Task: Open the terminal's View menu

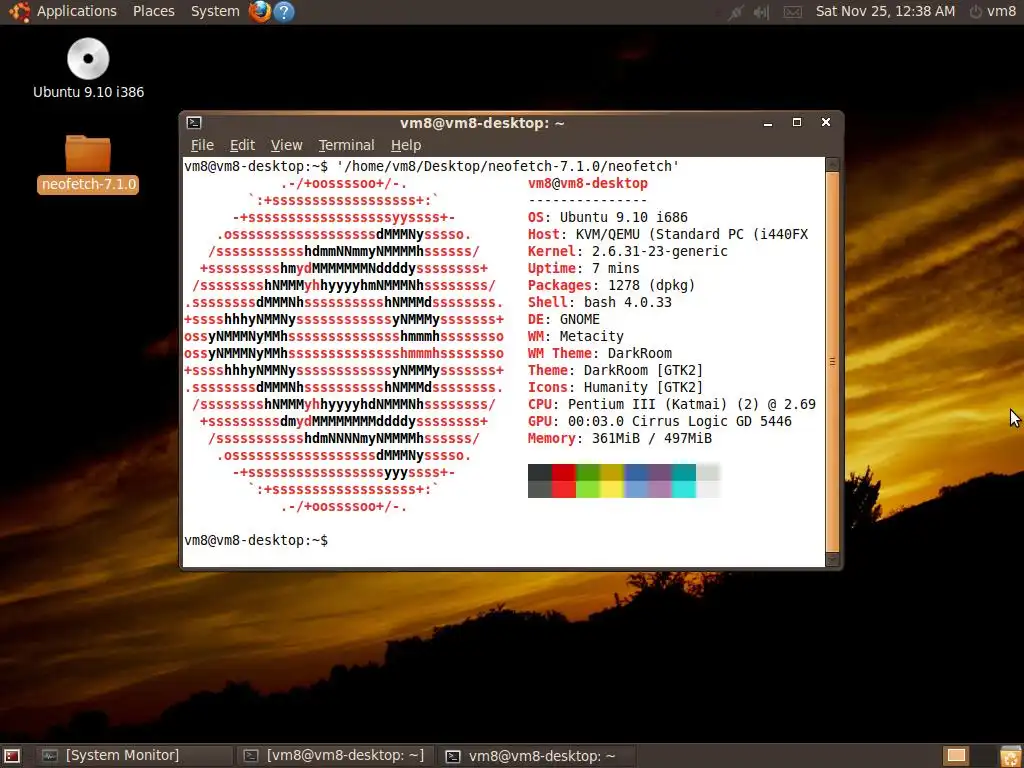Action: point(287,145)
